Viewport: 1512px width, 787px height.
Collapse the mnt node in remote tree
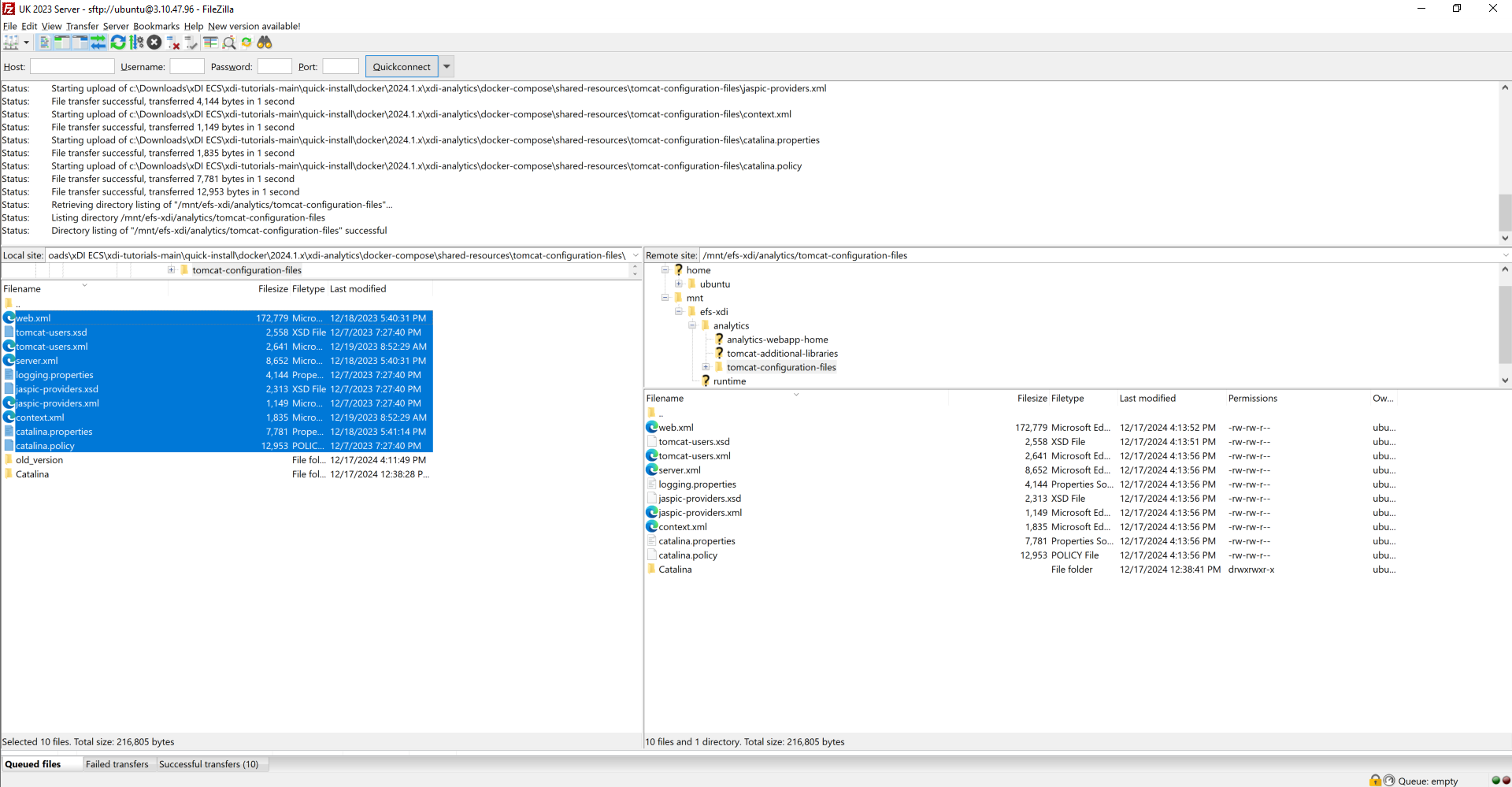[665, 298]
